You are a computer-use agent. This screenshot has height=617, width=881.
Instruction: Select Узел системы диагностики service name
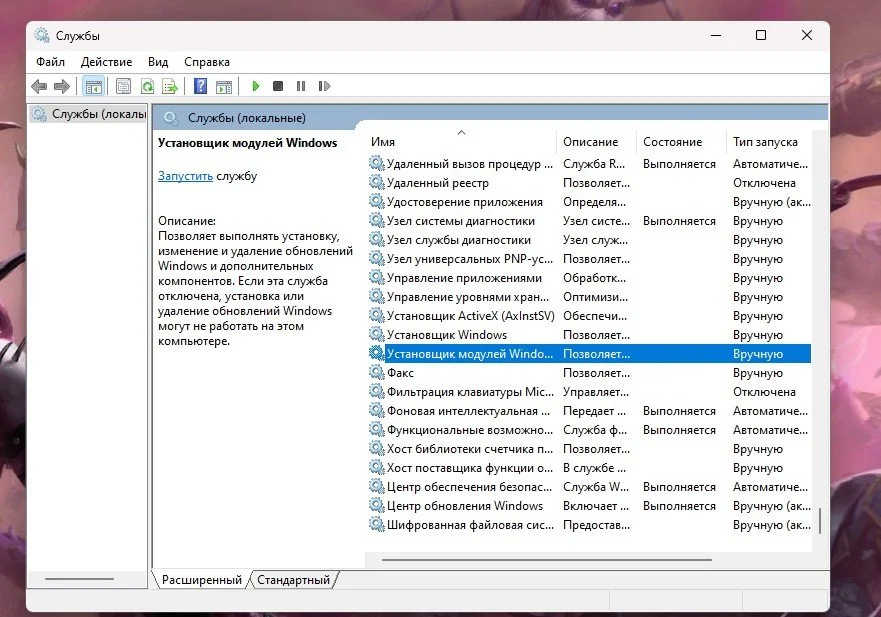(461, 221)
